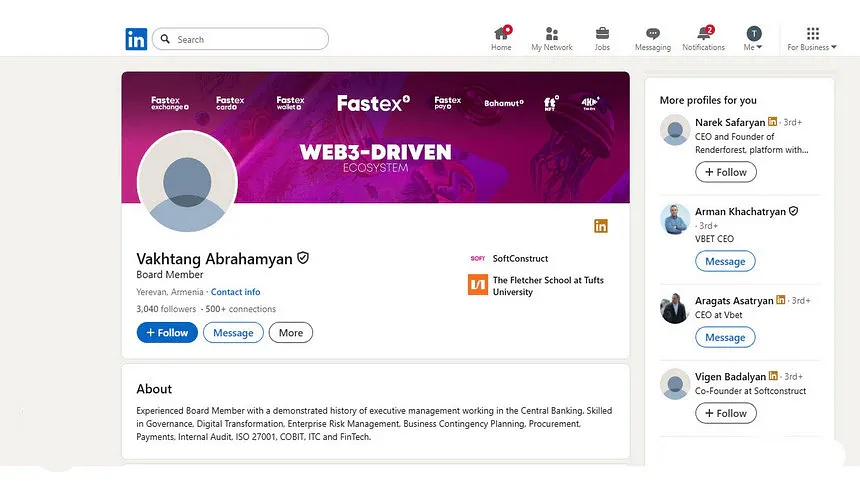Click the Board Member headline text
Image resolution: width=860 pixels, height=484 pixels.
(x=169, y=274)
